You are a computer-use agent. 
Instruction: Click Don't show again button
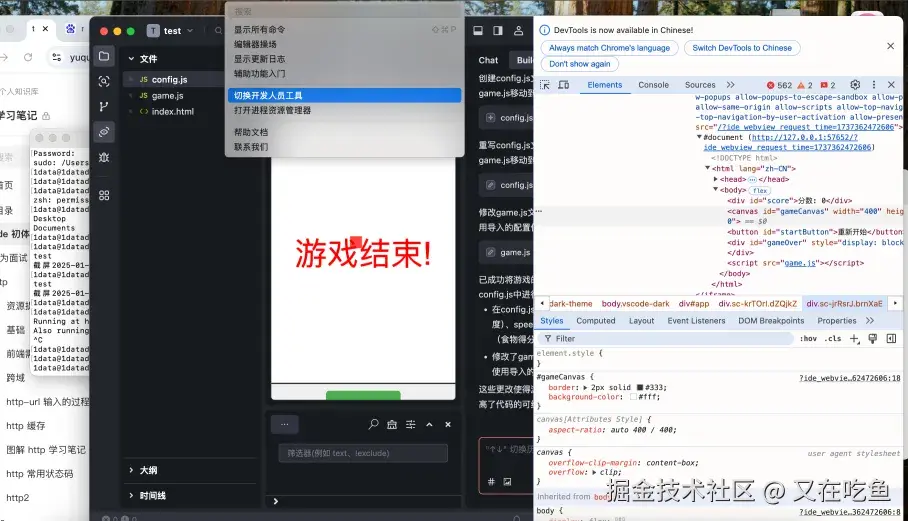point(580,64)
